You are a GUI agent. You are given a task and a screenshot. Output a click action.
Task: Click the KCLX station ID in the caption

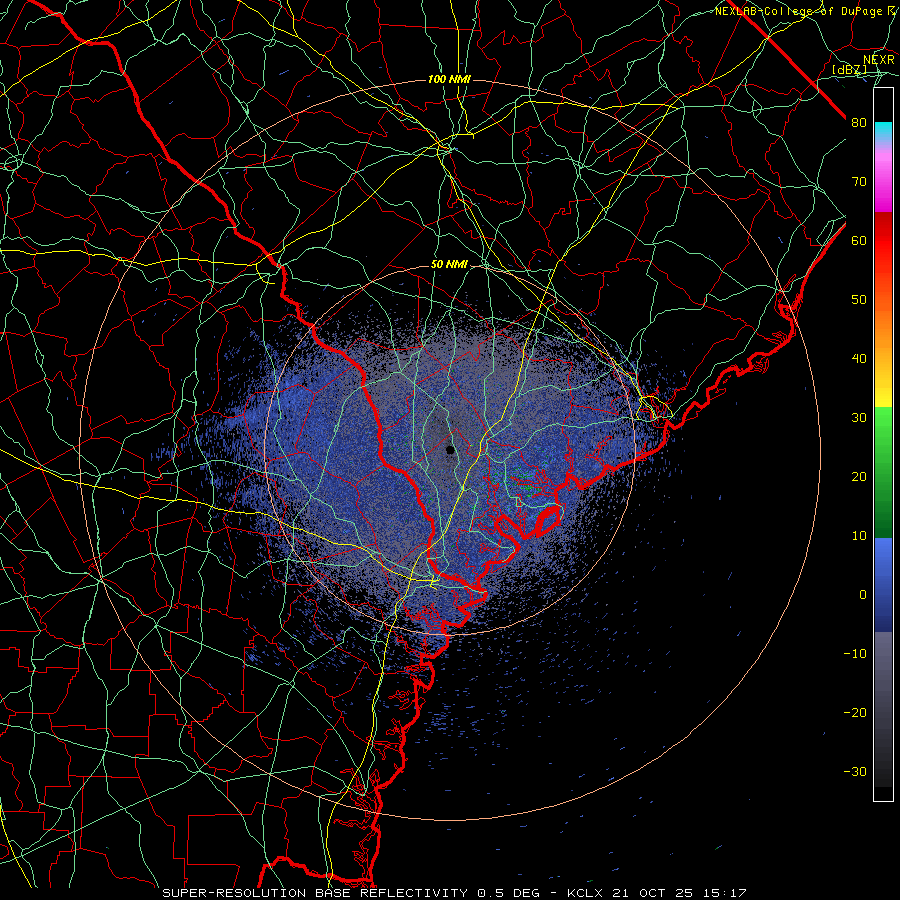pos(585,893)
